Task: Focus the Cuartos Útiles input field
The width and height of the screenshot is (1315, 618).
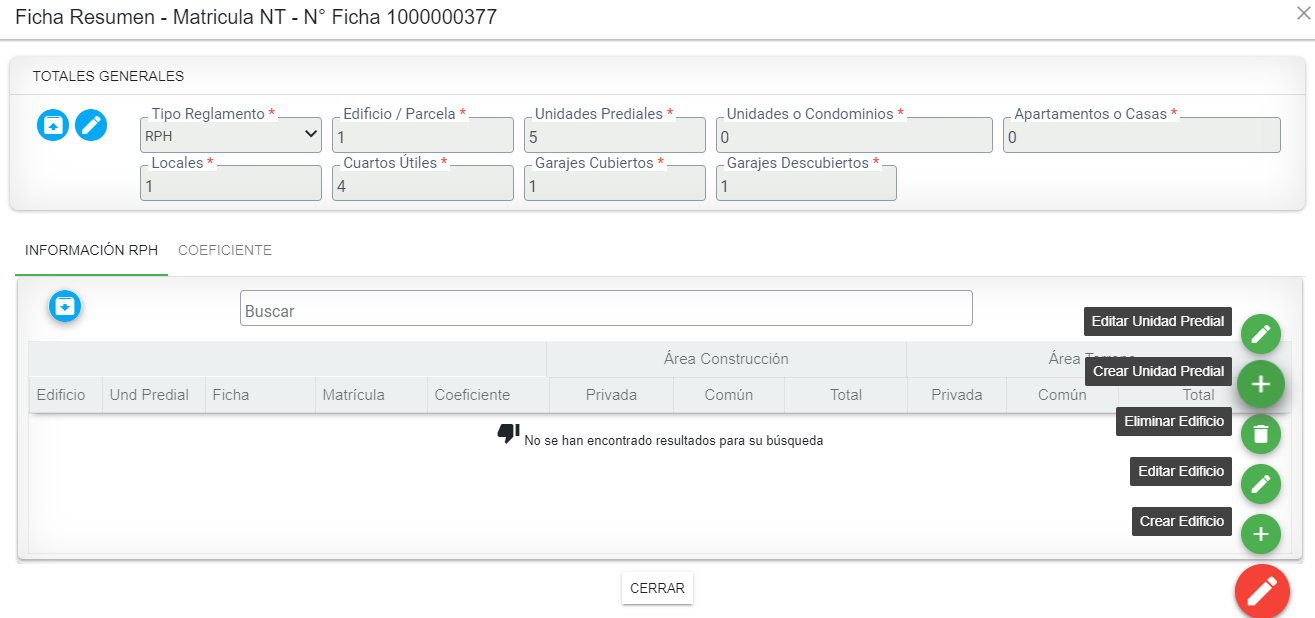Action: 422,185
